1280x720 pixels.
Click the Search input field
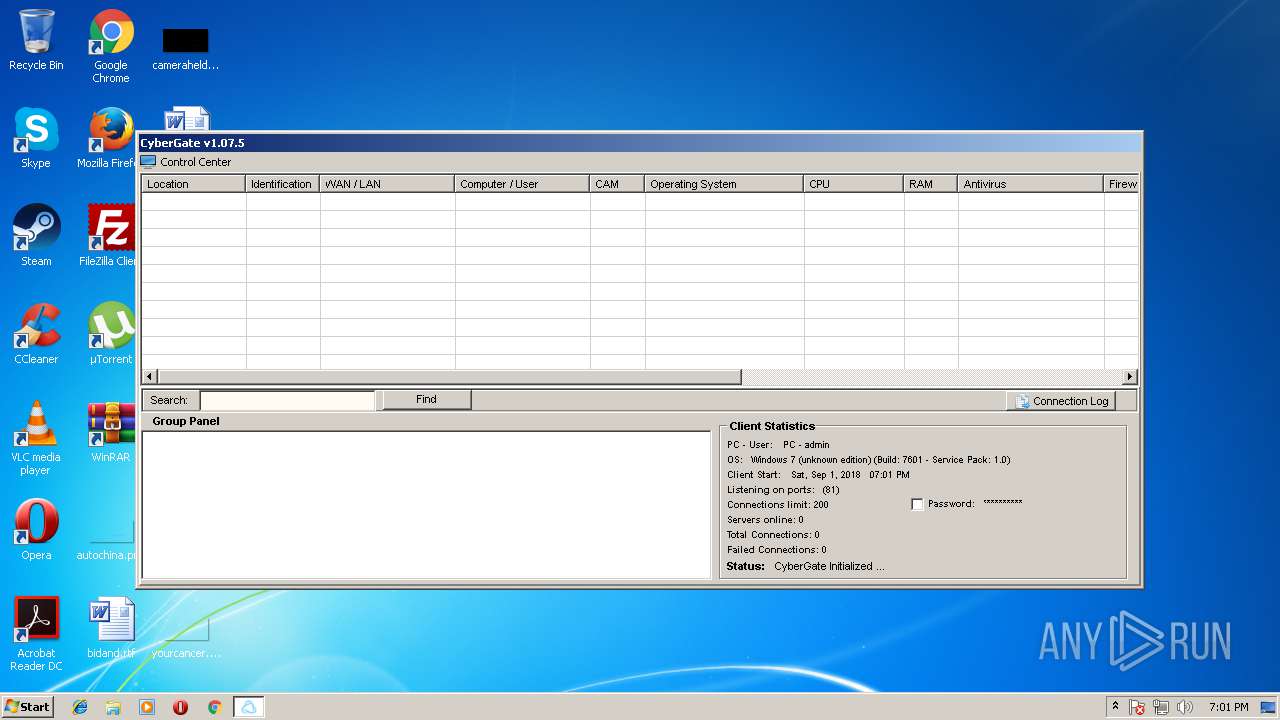pos(287,400)
